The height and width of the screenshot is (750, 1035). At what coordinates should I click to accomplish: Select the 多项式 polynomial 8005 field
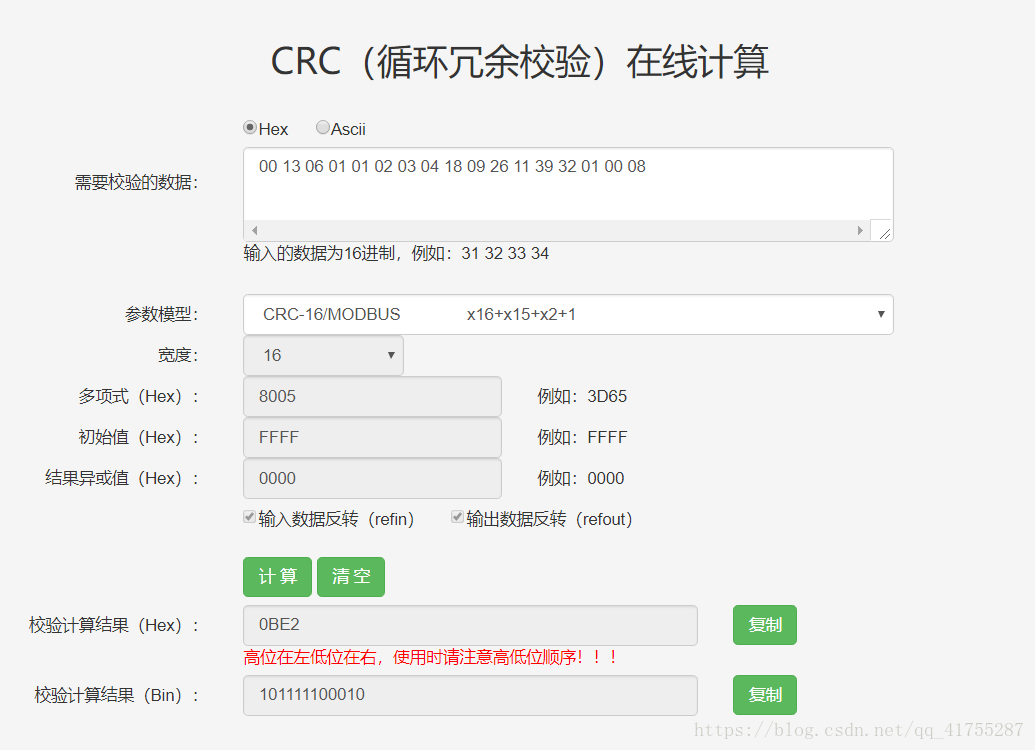coord(372,397)
